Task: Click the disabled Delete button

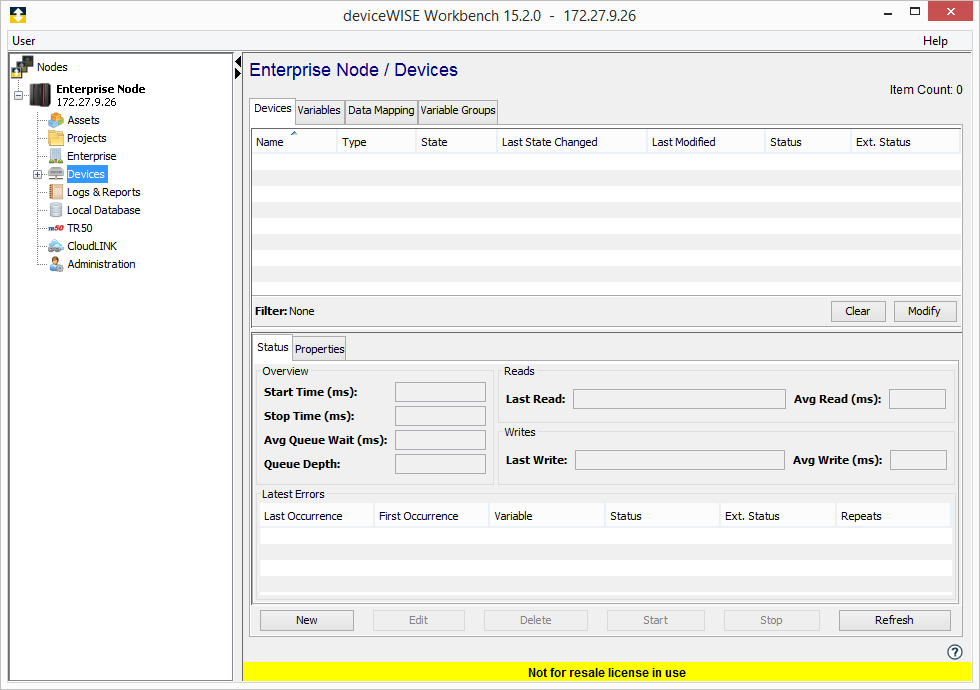Action: click(536, 620)
